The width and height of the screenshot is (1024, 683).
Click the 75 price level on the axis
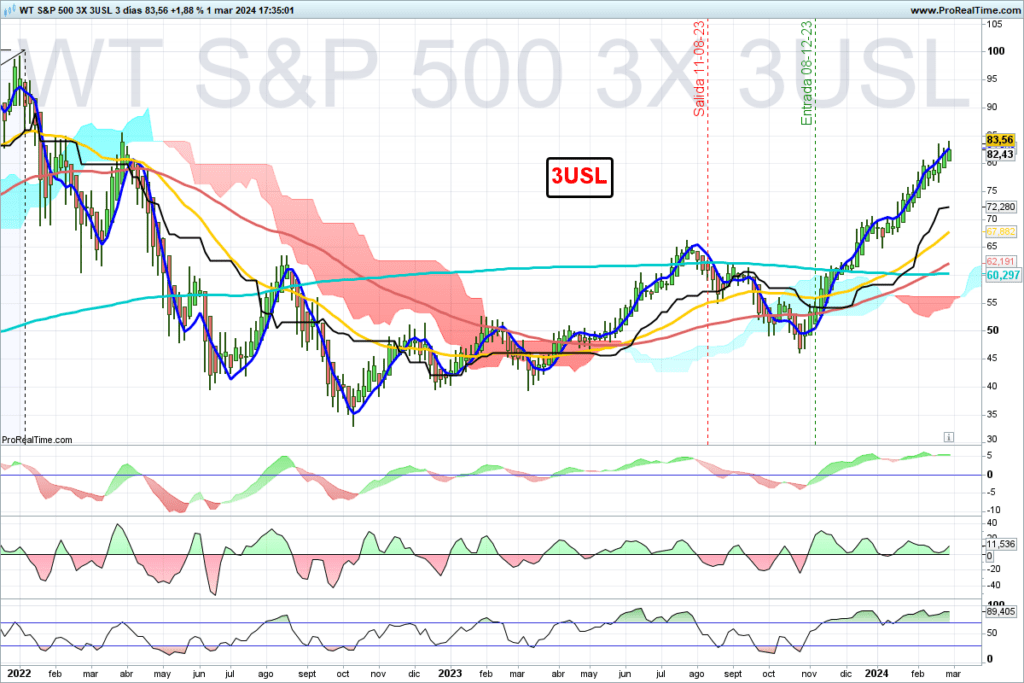coord(992,191)
